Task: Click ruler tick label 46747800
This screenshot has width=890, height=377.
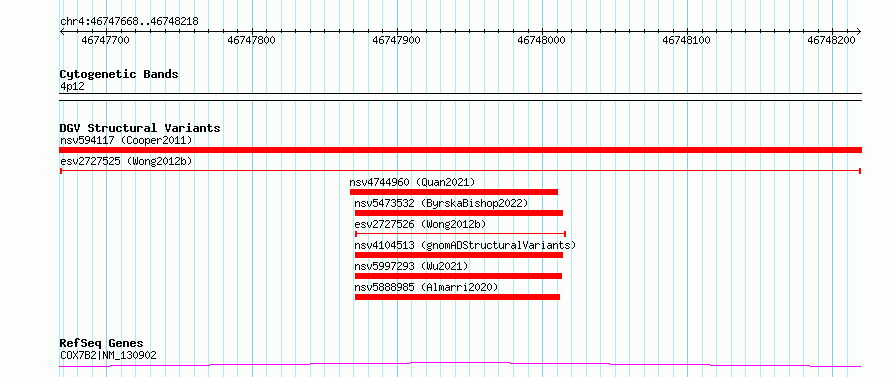Action: [251, 40]
